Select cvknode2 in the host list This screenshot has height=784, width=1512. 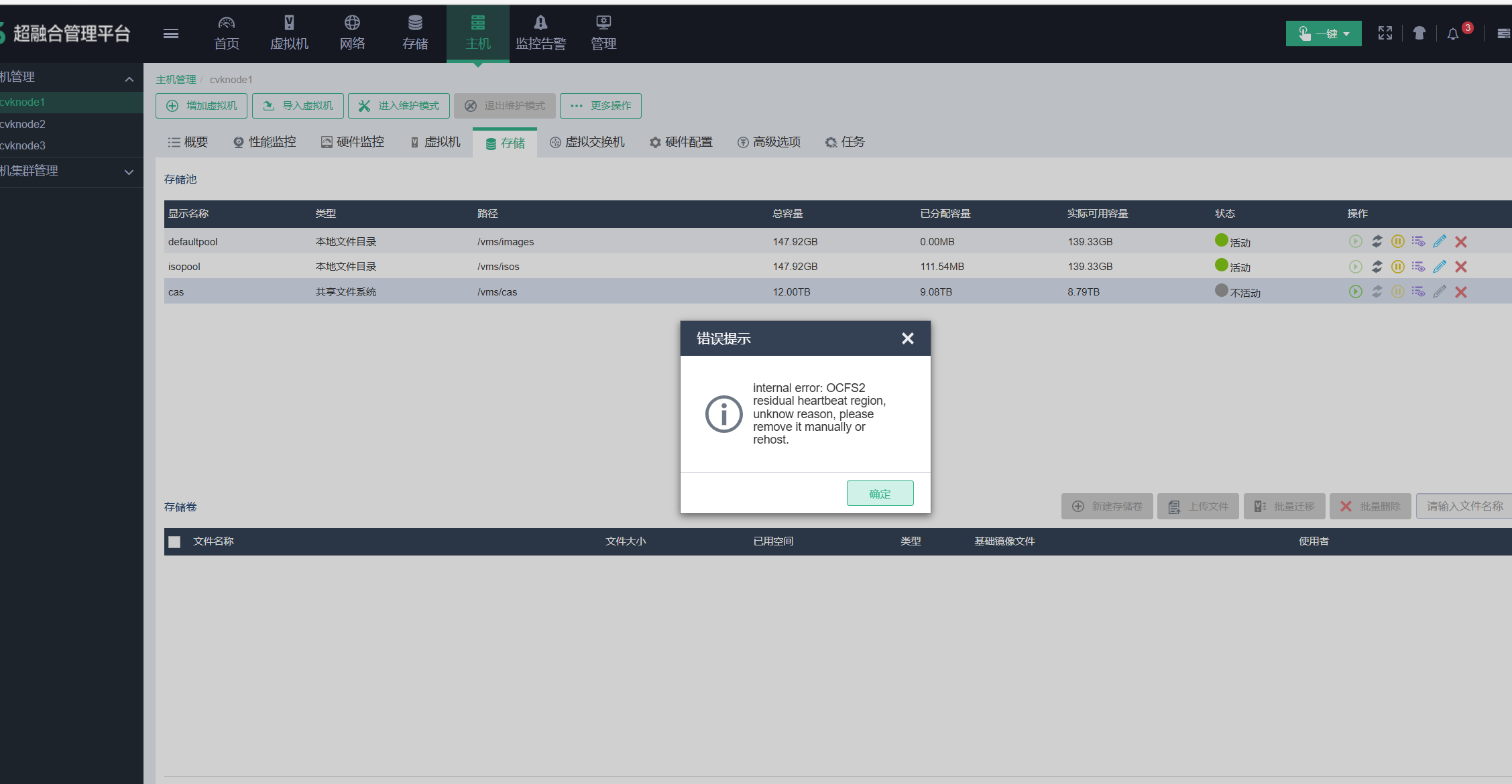pos(23,124)
